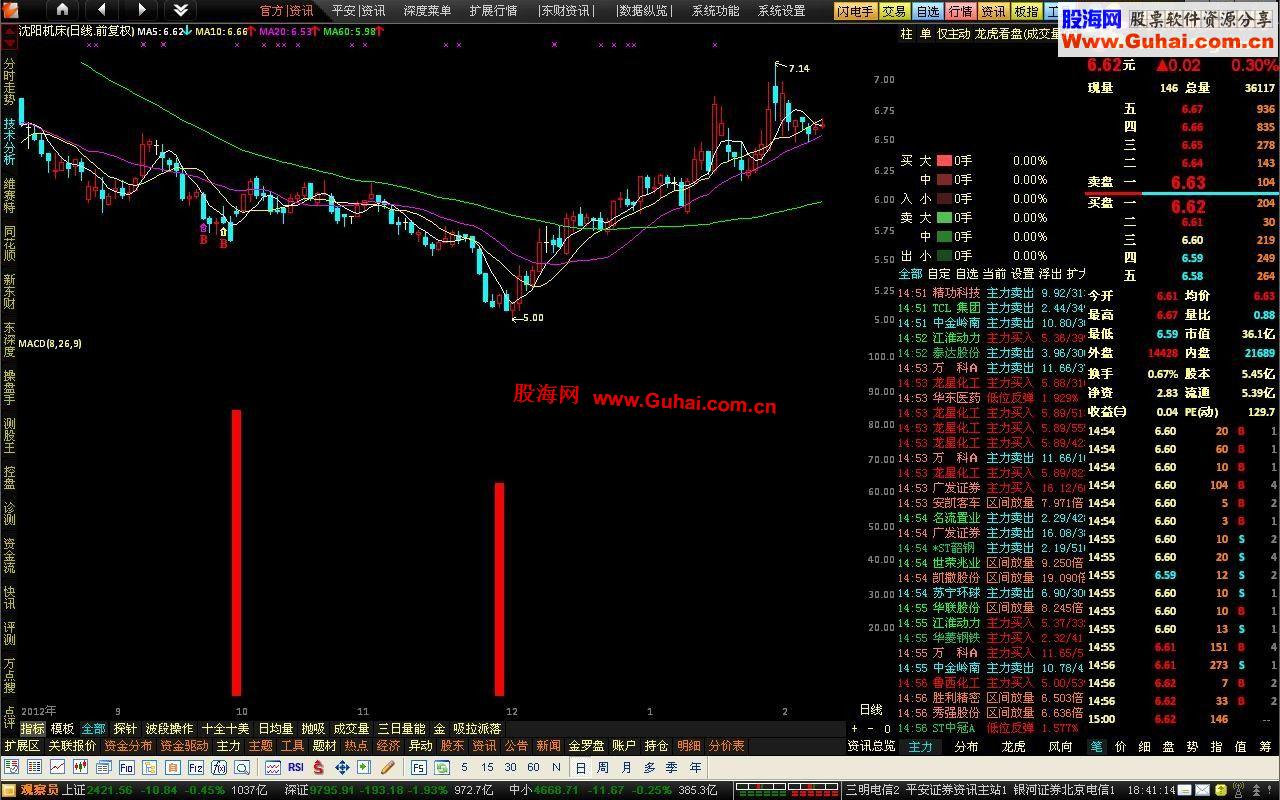The height and width of the screenshot is (800, 1280).
Task: Open the 资金分布 tab
Action: tap(128, 746)
